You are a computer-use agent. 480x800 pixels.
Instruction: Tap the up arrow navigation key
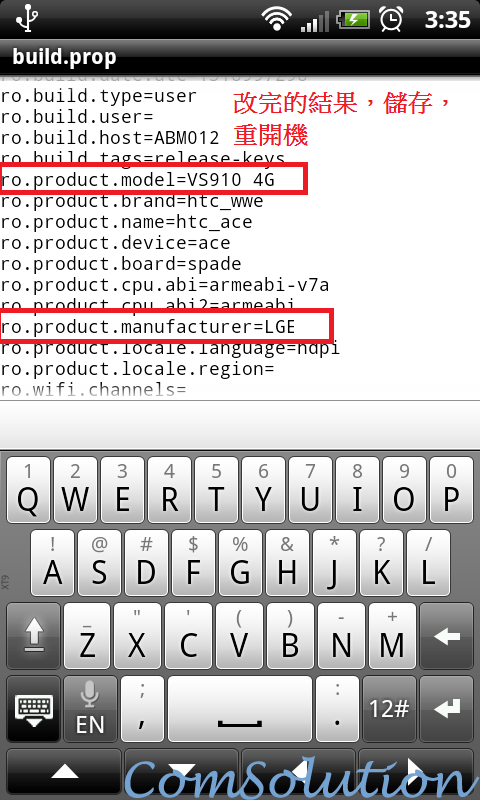(x=64, y=771)
